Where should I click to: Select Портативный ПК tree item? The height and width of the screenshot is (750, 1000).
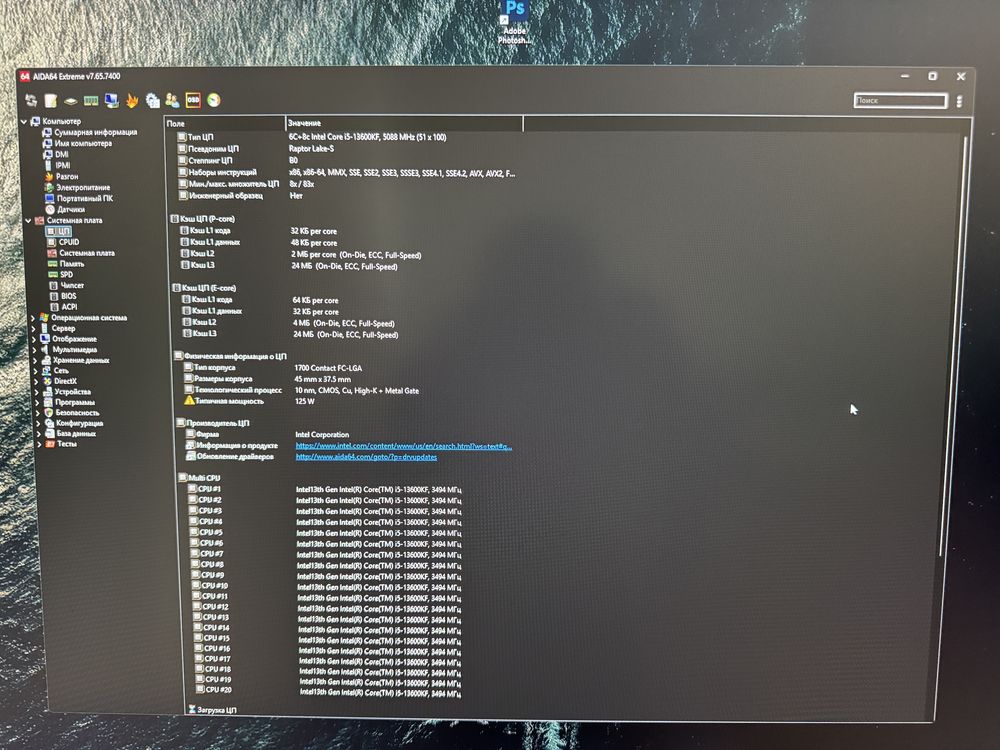click(x=79, y=198)
